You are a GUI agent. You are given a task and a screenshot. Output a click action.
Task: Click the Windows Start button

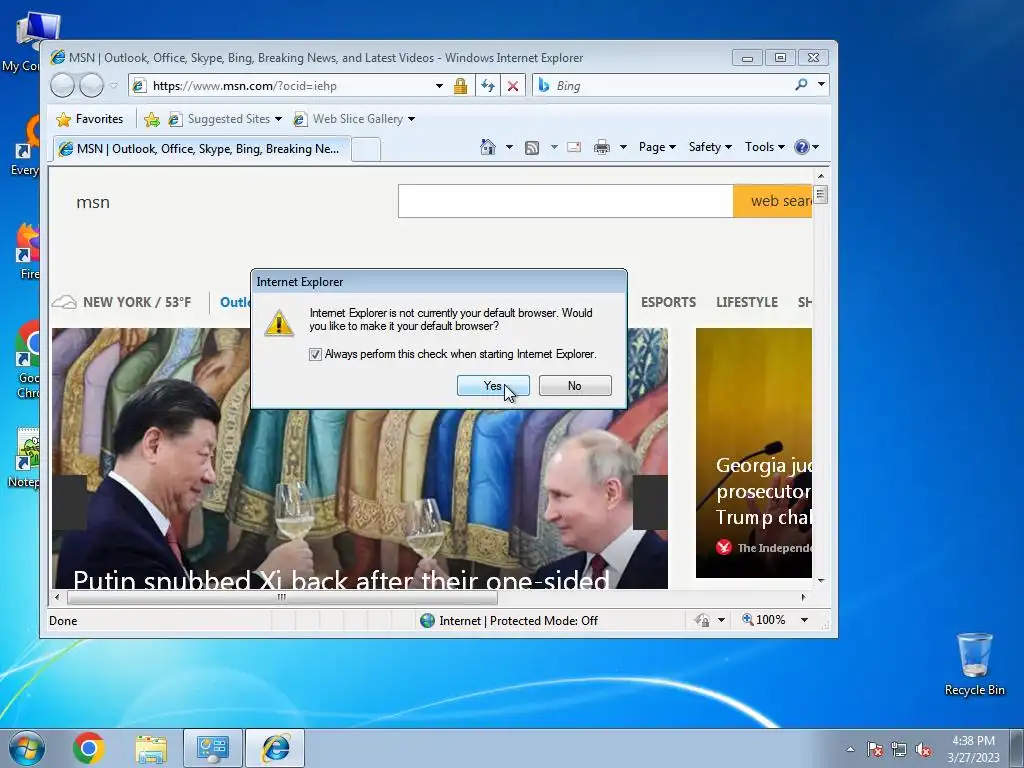coord(27,748)
